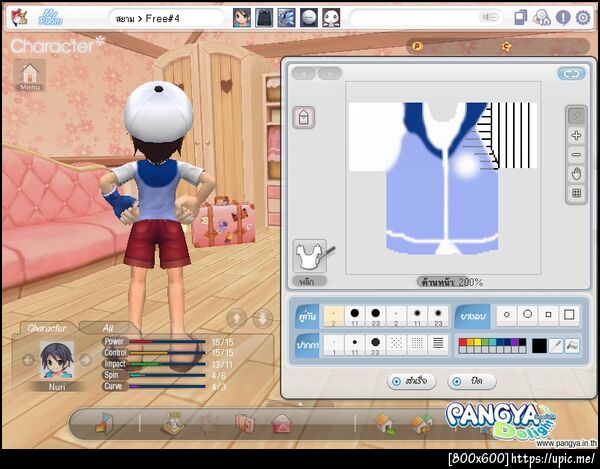Click the blue link toggle in editor corner
Image resolution: width=600 pixels, height=469 pixels.
(x=571, y=74)
